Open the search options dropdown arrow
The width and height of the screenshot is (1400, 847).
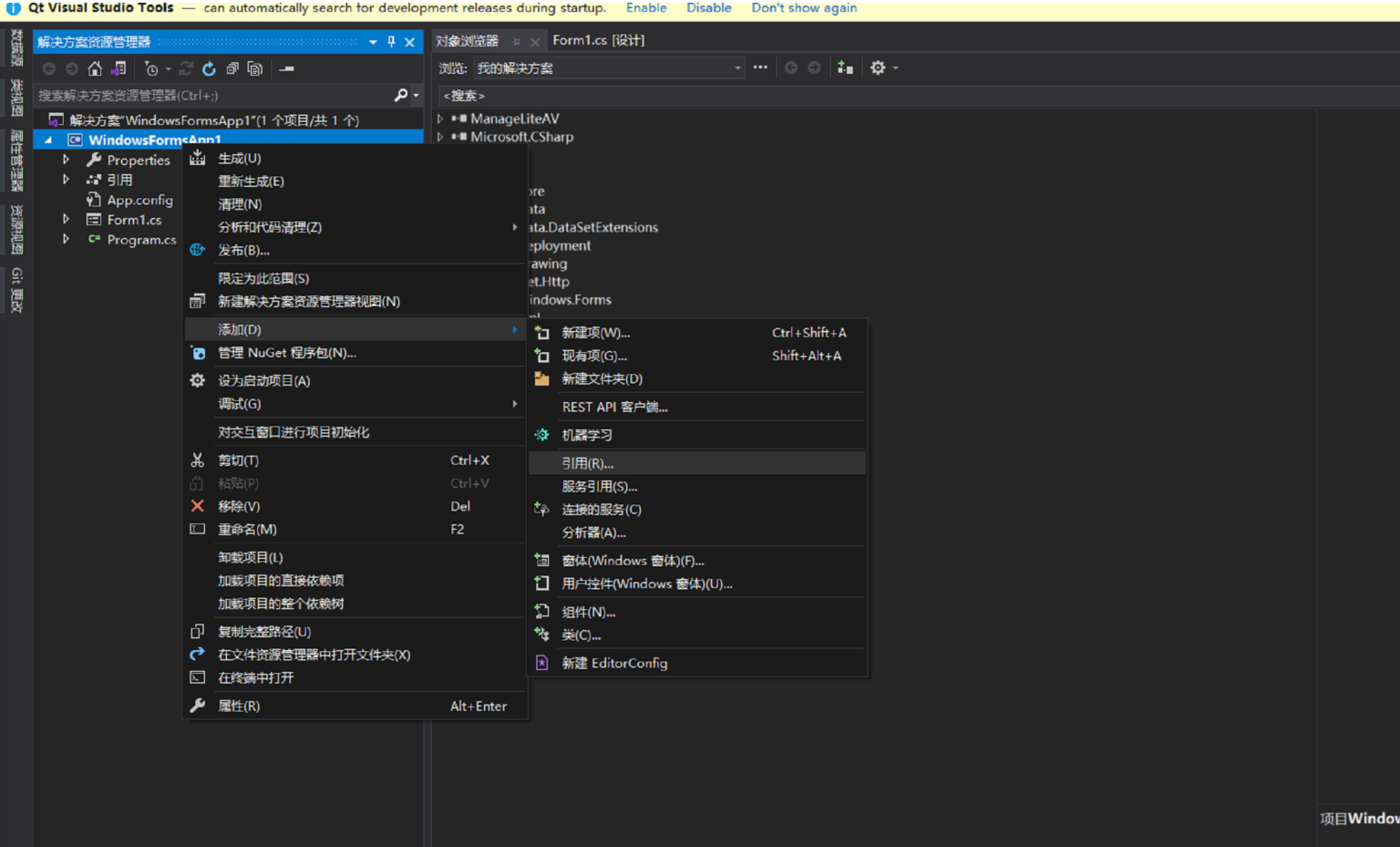click(x=417, y=95)
